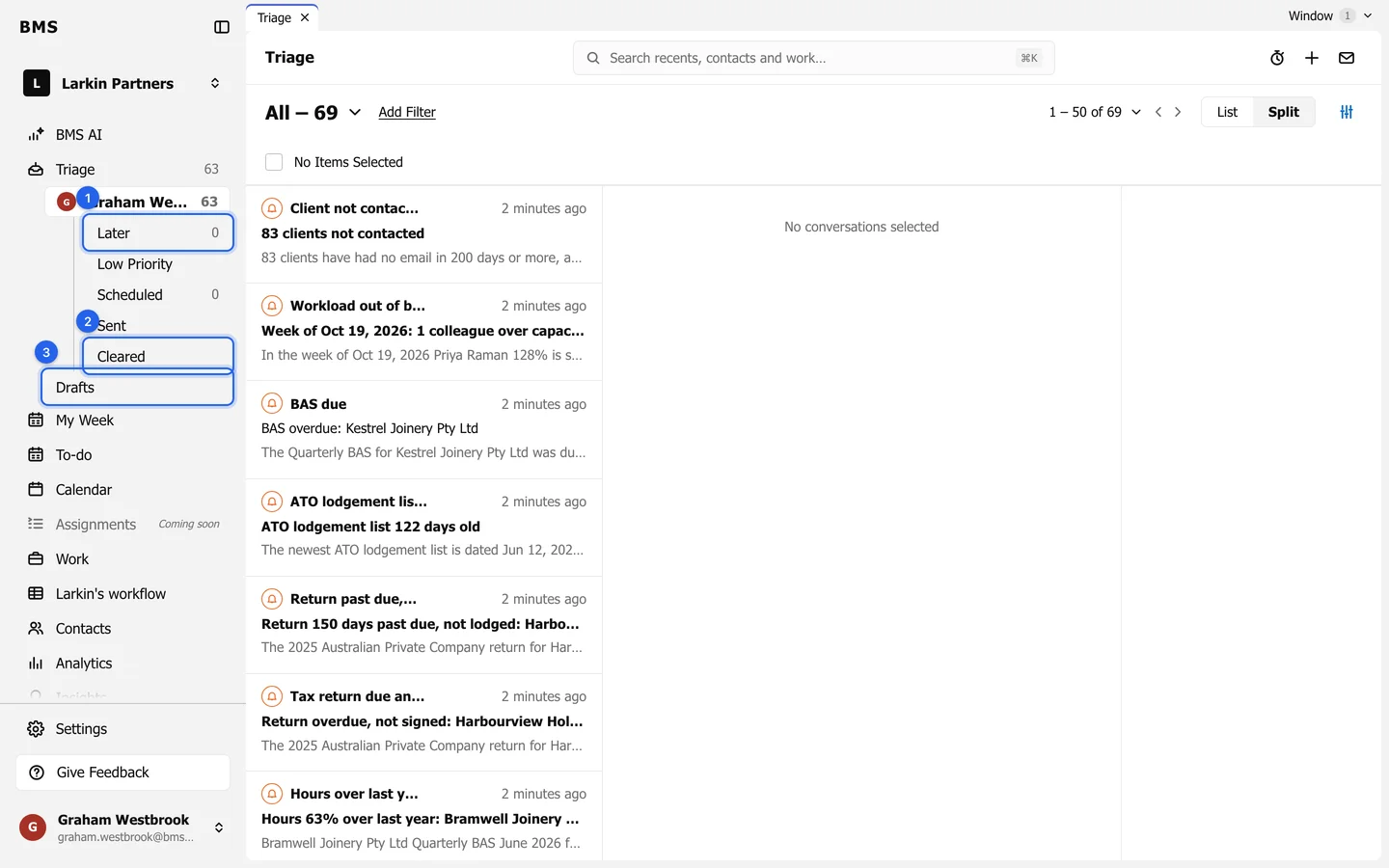Click Add Filter link
The width and height of the screenshot is (1389, 868).
(x=407, y=112)
